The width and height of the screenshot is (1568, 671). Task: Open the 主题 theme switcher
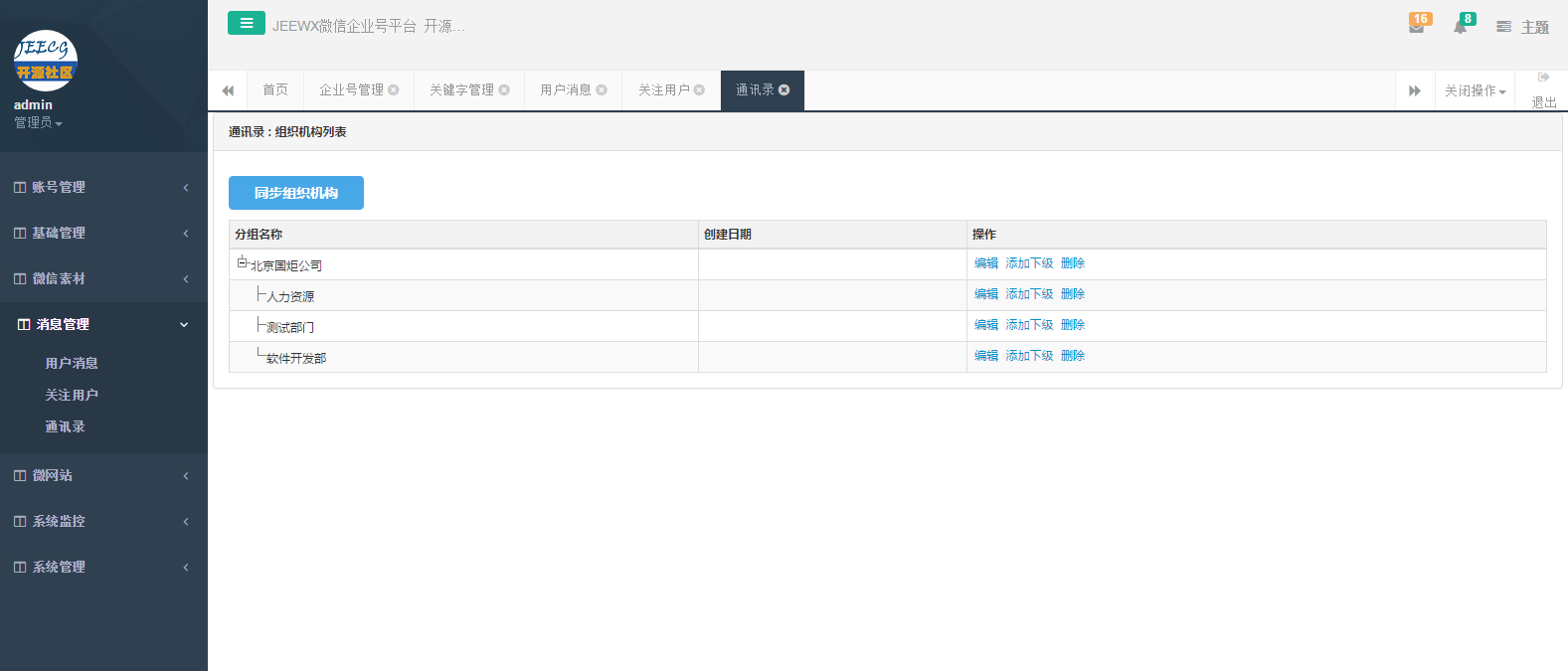(x=1523, y=27)
